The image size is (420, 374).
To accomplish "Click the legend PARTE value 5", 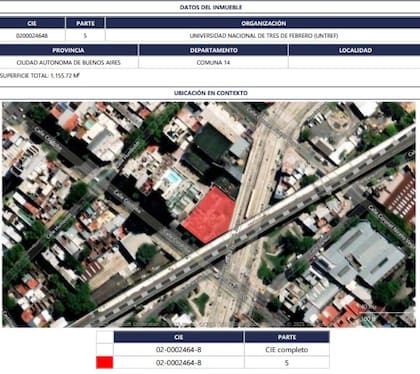I will [x=287, y=363].
